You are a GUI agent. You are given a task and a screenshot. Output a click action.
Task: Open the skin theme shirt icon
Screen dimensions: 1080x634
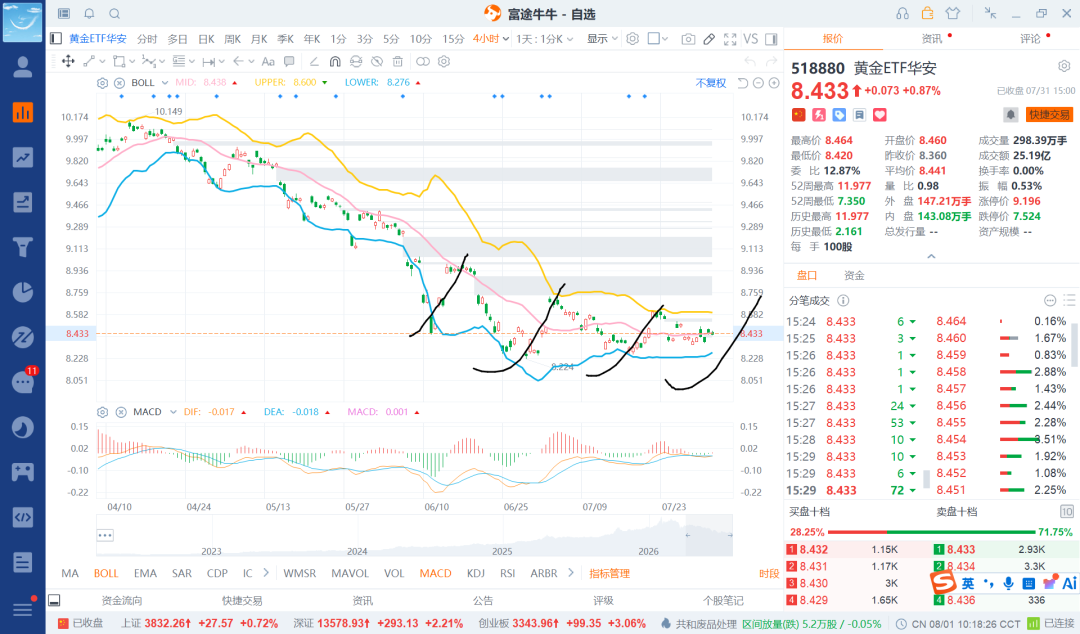[x=953, y=13]
